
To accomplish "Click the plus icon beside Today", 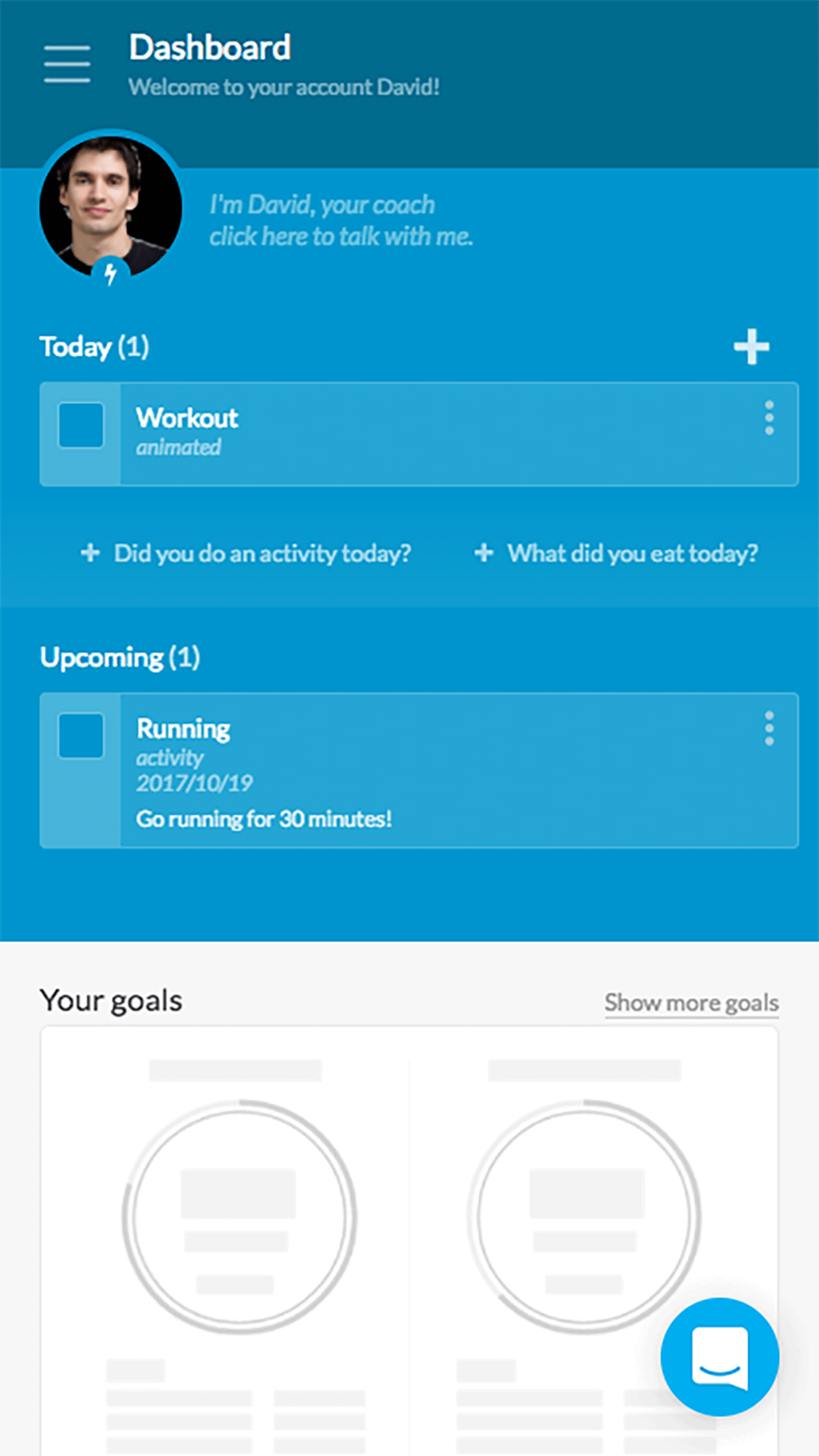I will click(751, 347).
